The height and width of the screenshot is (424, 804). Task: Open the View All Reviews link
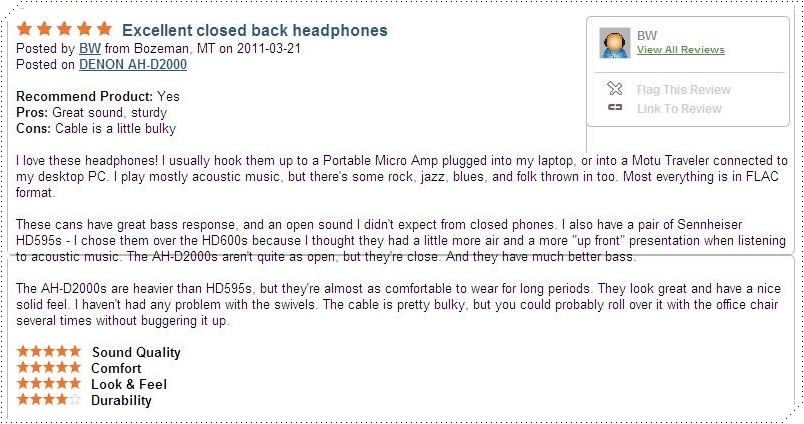coord(680,50)
